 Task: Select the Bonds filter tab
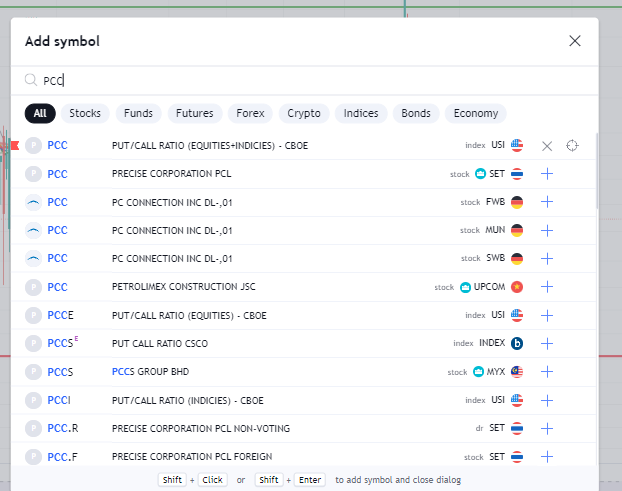[416, 113]
